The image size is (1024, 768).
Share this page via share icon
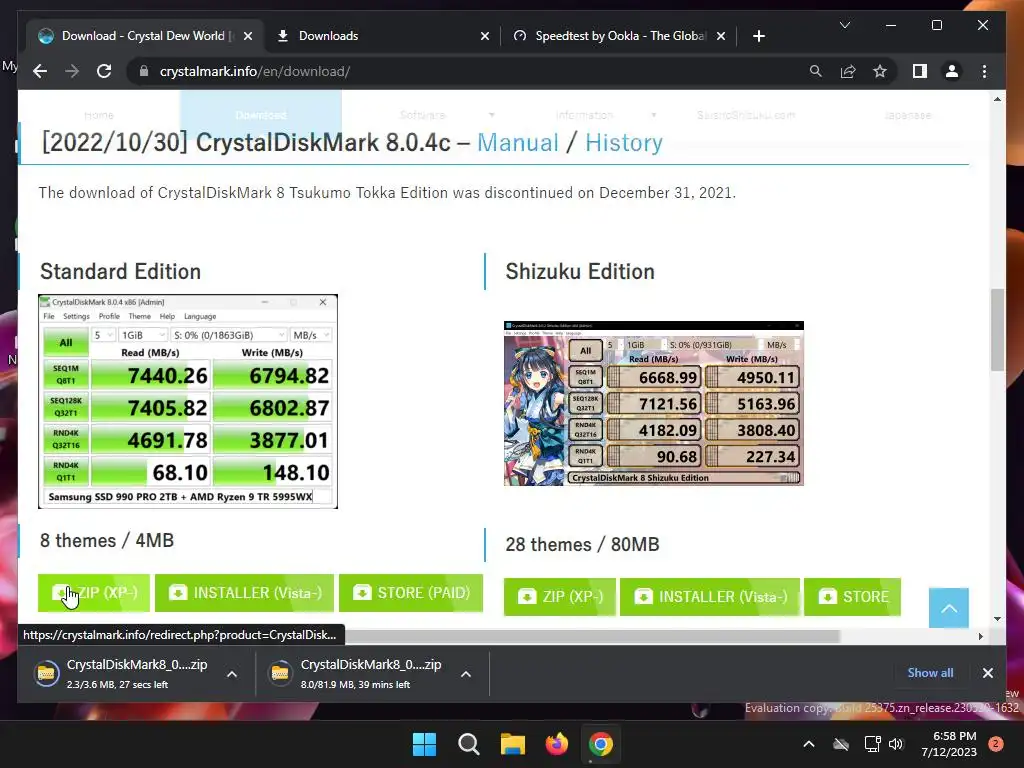[x=848, y=71]
